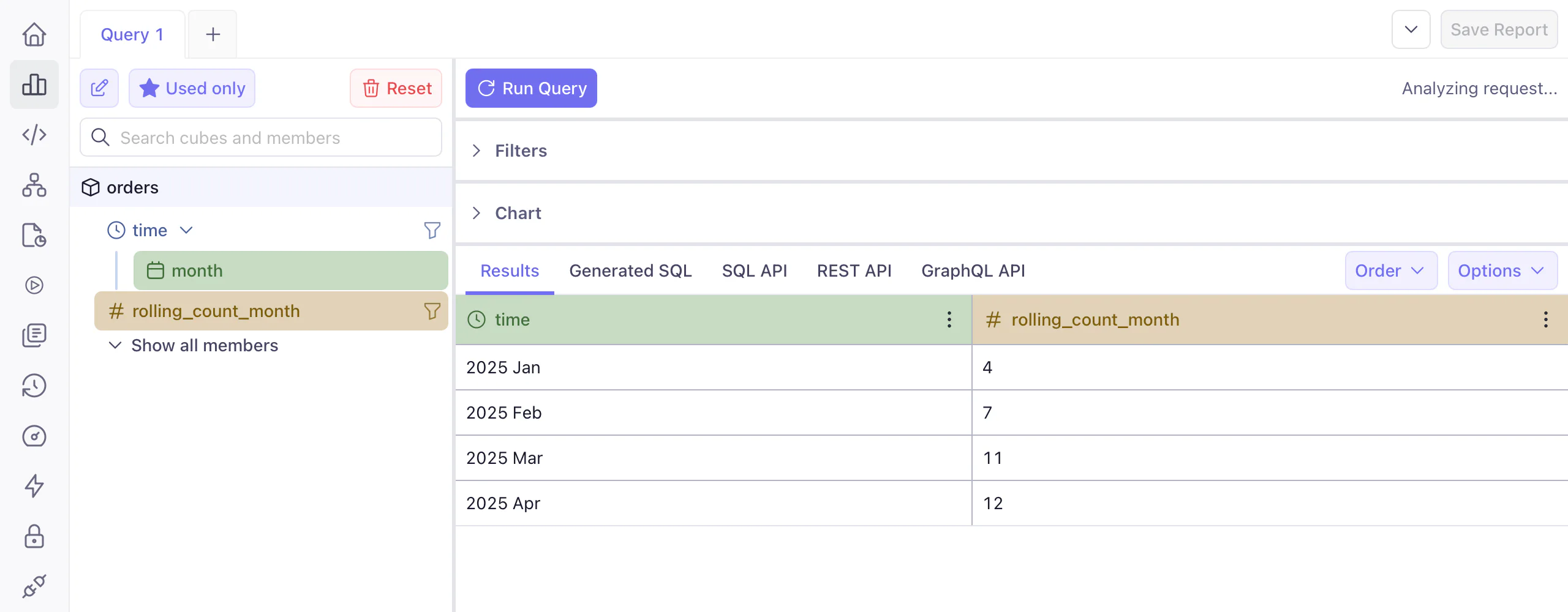Switch to Generated SQL tab
This screenshot has height=612, width=1568.
coord(630,271)
